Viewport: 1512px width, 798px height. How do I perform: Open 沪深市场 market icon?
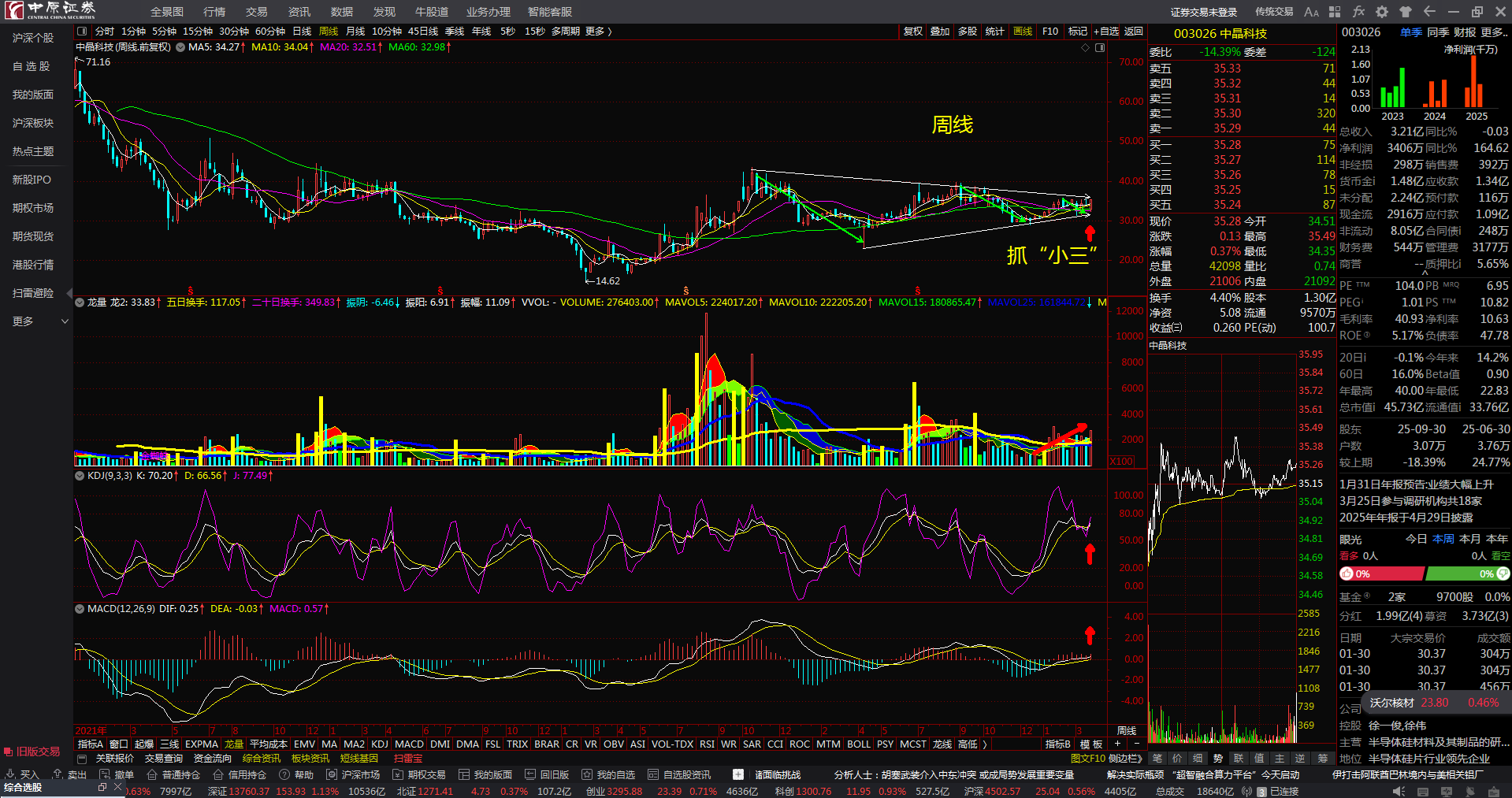332,774
